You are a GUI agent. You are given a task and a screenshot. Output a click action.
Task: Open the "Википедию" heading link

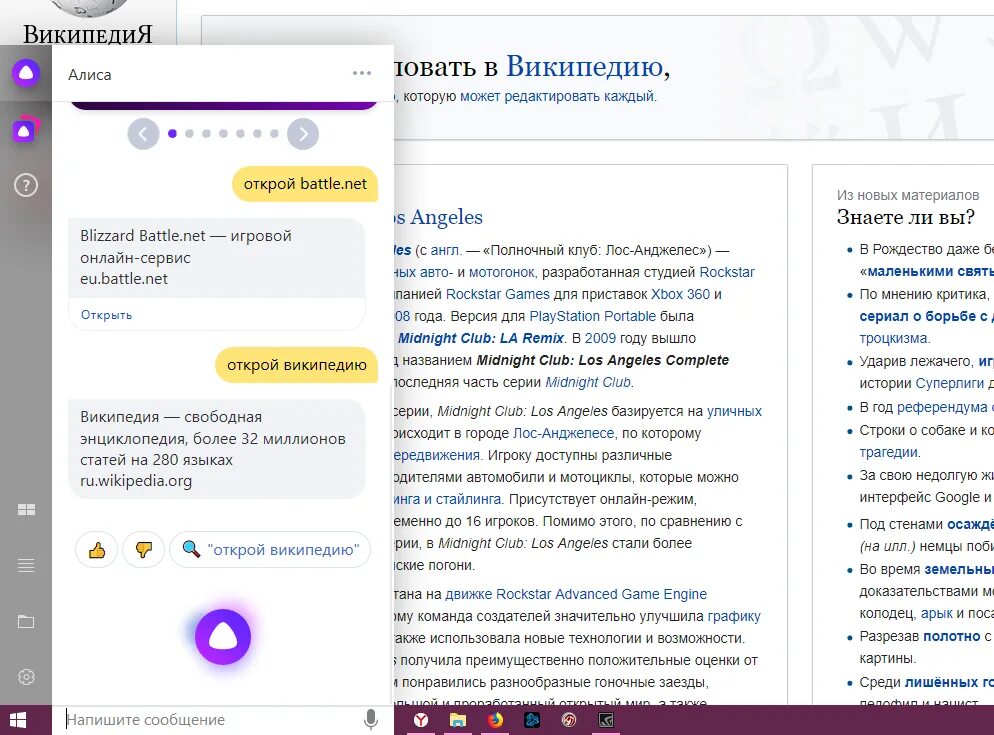(x=584, y=67)
